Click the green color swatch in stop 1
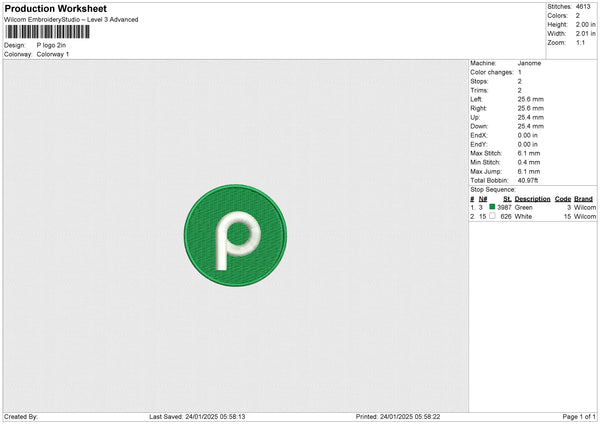Image resolution: width=600 pixels, height=424 pixels. pos(492,207)
